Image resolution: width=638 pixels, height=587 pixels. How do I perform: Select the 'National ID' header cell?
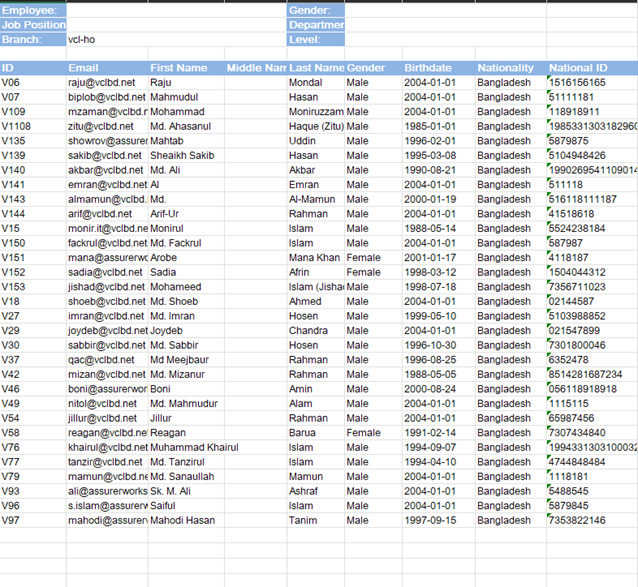click(592, 68)
